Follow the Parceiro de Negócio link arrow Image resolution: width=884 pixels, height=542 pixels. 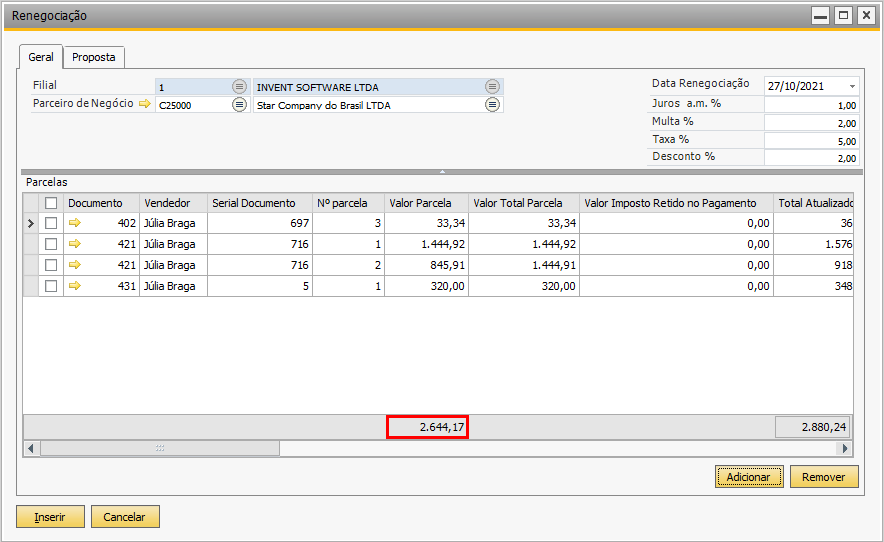pyautogui.click(x=145, y=103)
